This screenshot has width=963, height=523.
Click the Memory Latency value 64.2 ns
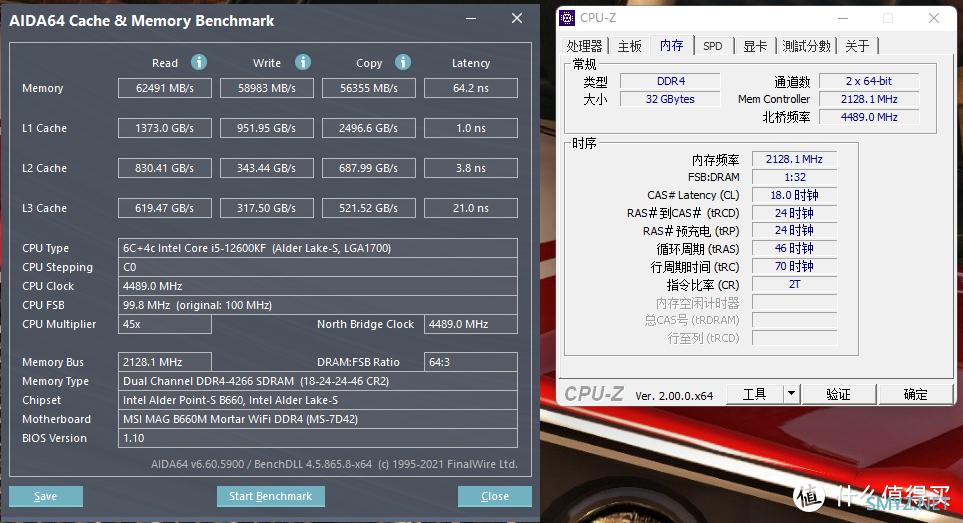click(470, 88)
